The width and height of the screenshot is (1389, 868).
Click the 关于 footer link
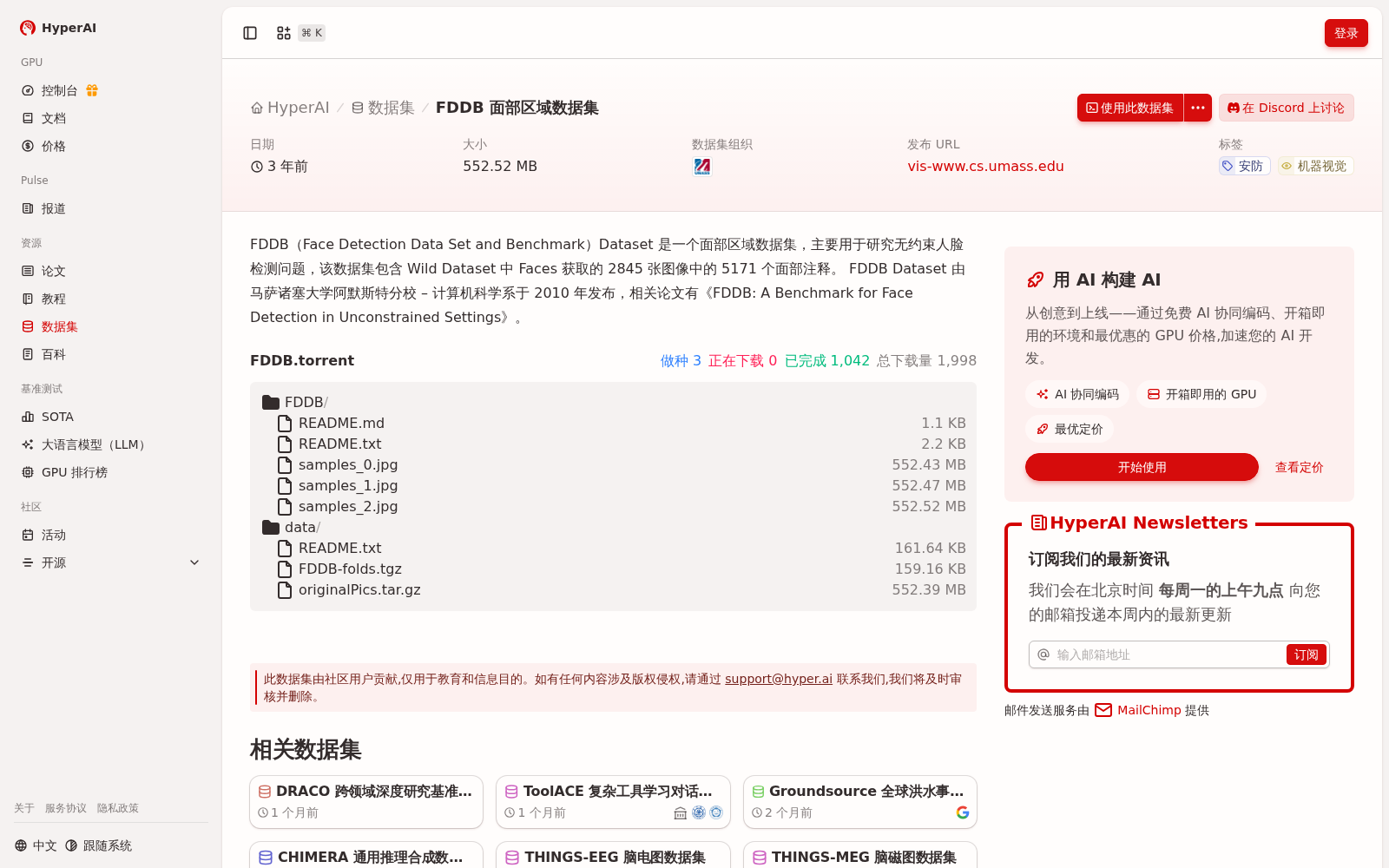click(x=24, y=808)
